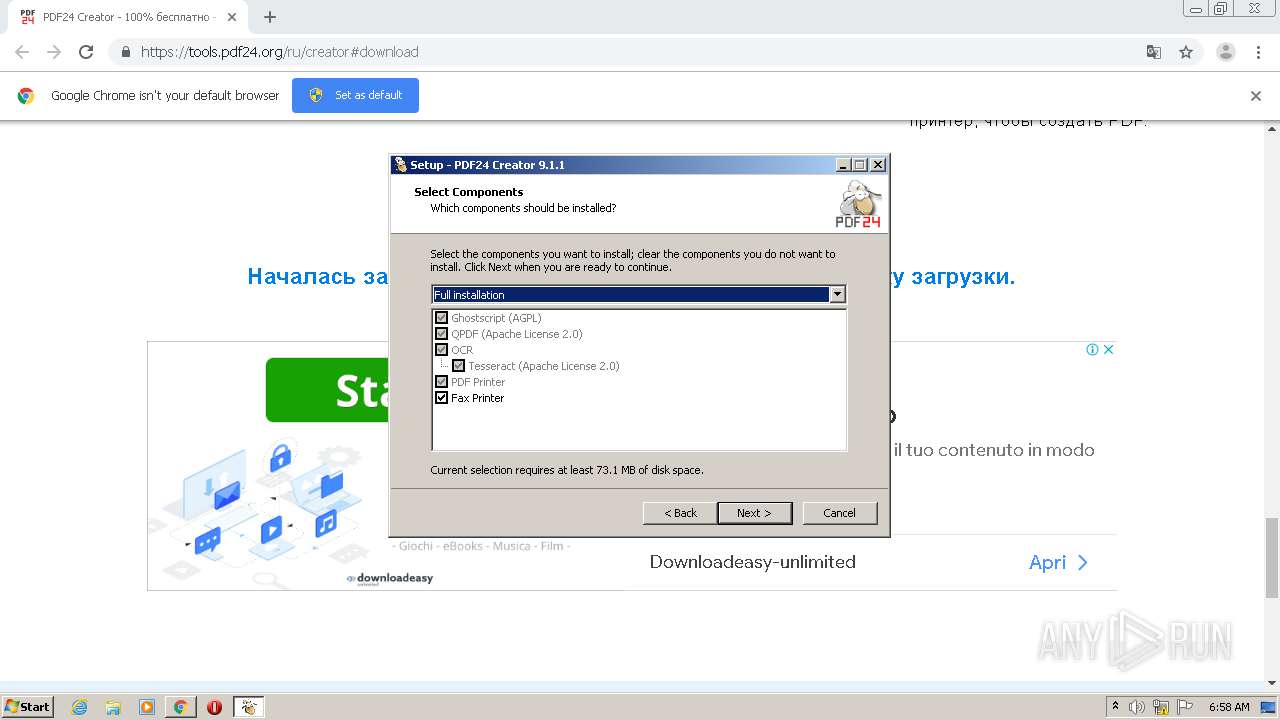Toggle the OCR checkbox

pos(442,350)
